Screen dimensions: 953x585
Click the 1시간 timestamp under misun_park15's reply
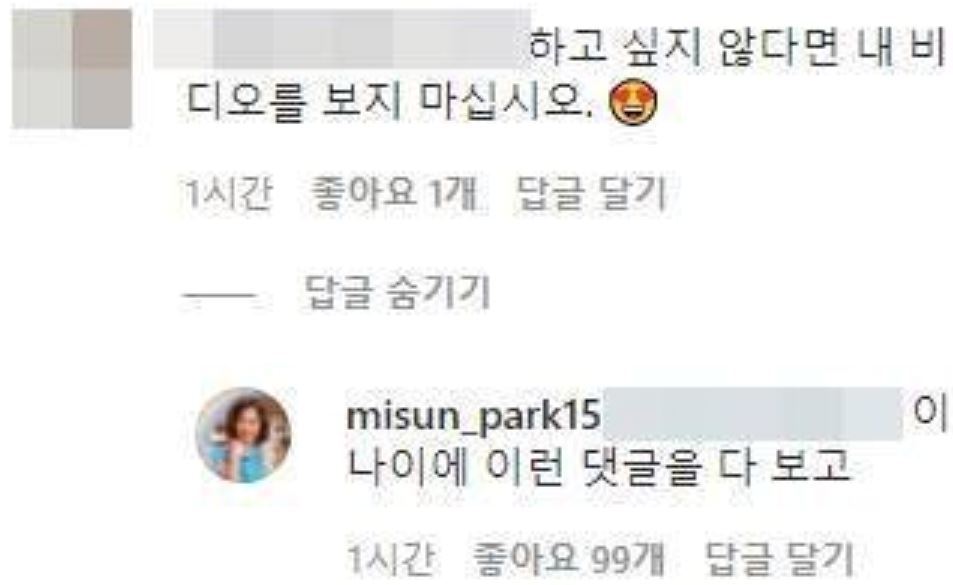point(391,558)
